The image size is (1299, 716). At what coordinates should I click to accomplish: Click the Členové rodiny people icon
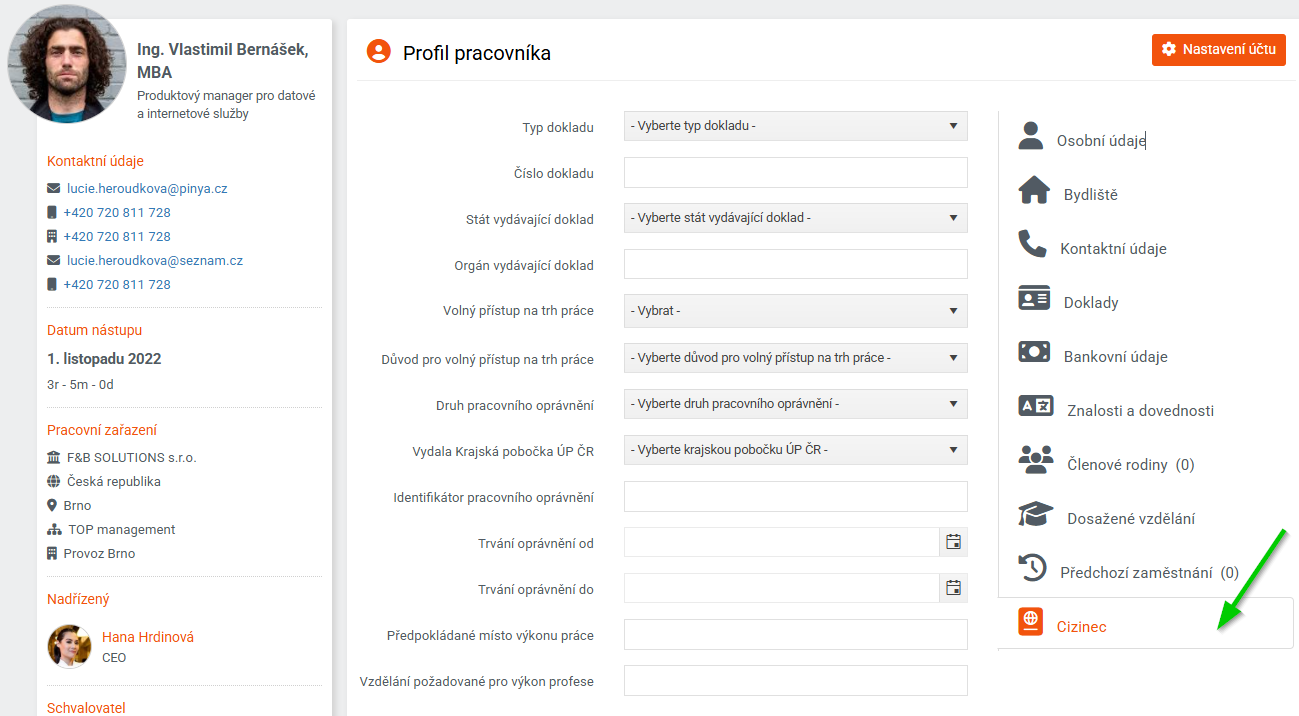click(1035, 460)
